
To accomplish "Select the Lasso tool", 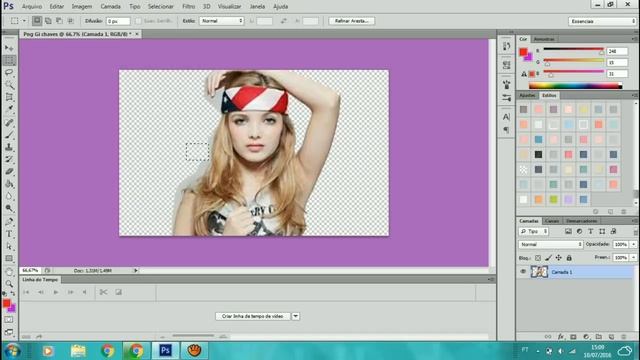I will click(9, 73).
